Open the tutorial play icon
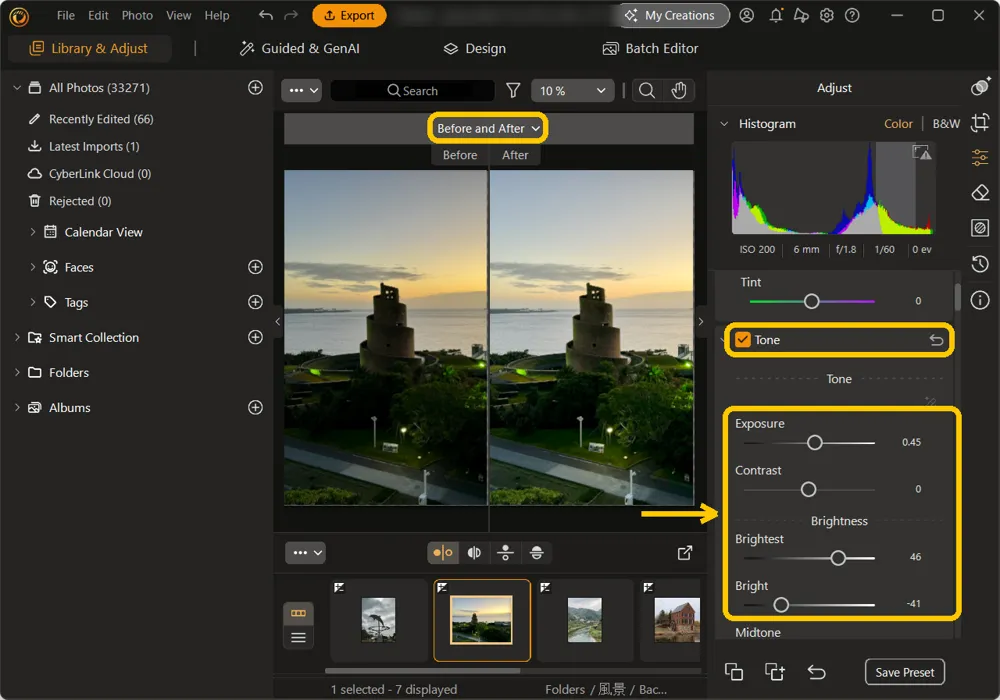Screen dimensions: 1000x700 pos(801,15)
